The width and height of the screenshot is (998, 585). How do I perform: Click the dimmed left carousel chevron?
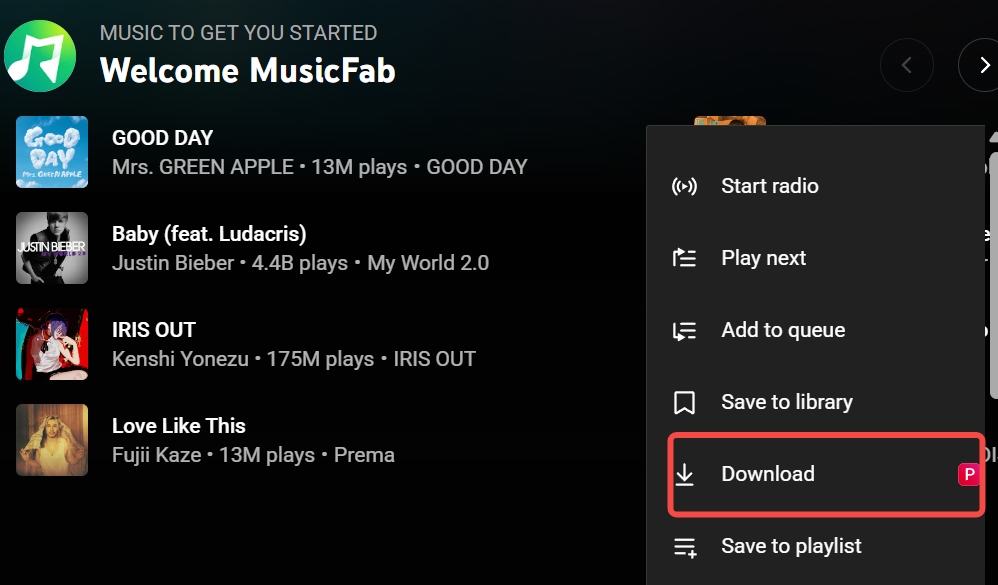906,64
